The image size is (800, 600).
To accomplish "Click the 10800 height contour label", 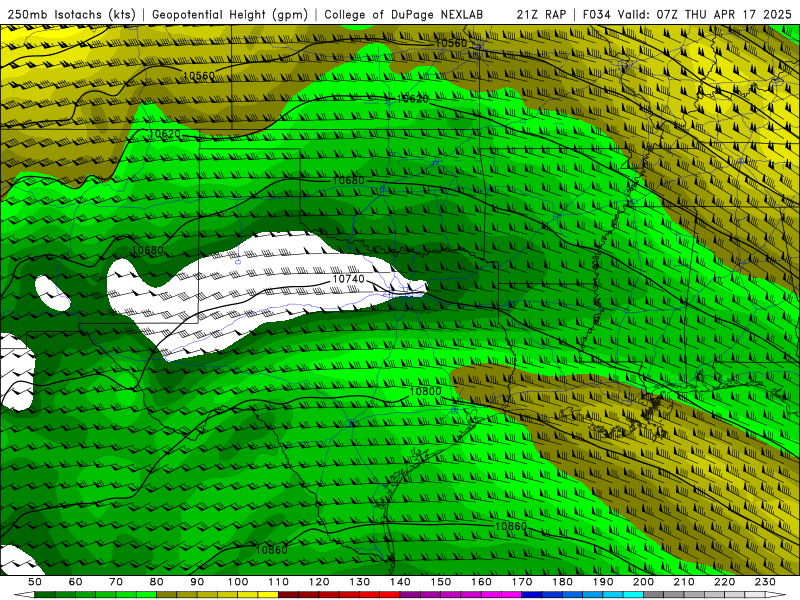I will pyautogui.click(x=425, y=392).
